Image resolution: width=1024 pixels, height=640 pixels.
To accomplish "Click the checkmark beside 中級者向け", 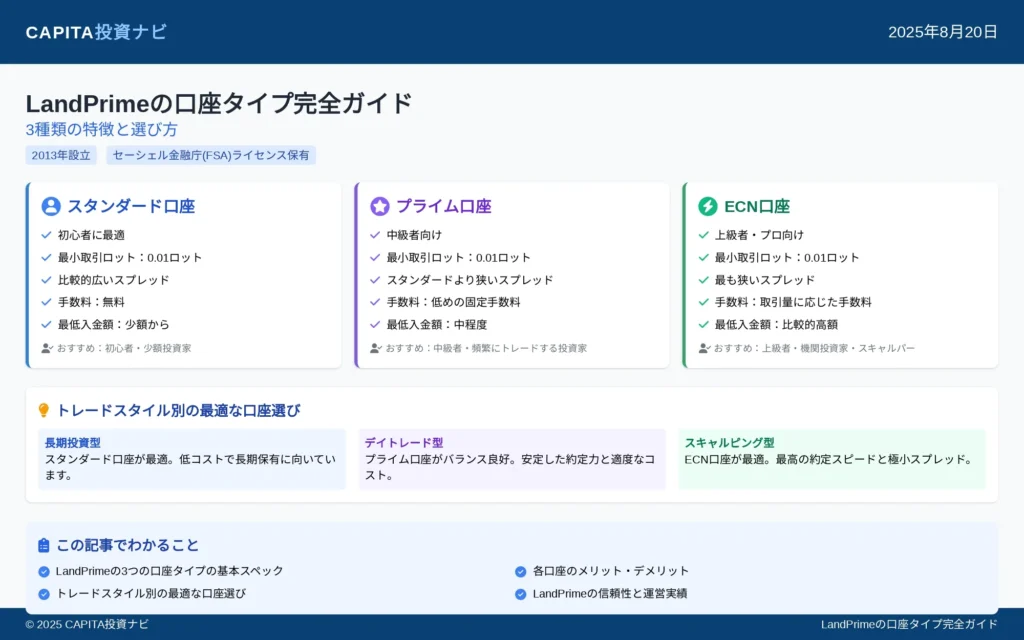I will [375, 235].
